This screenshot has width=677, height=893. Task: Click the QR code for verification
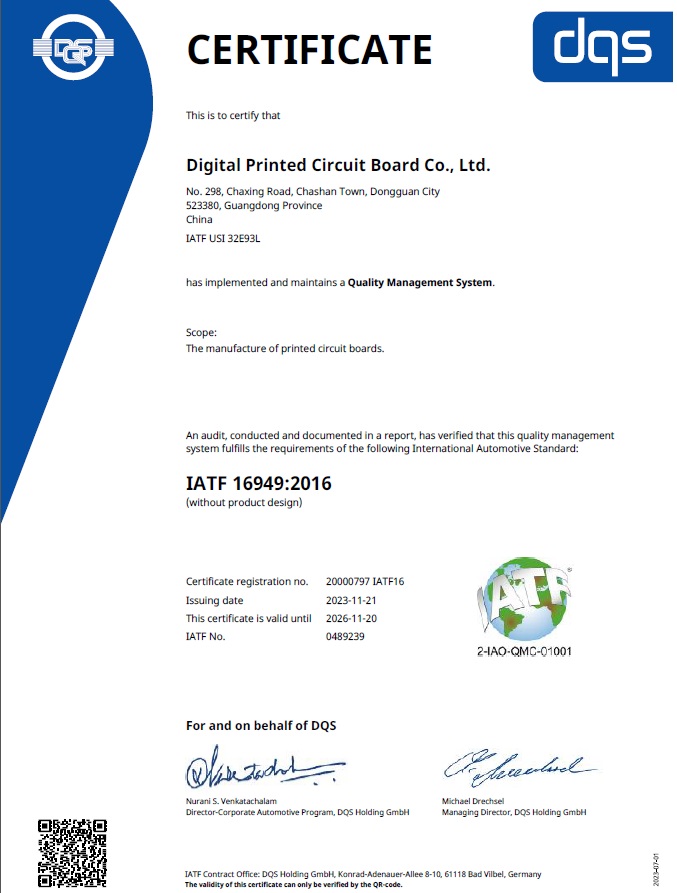tap(72, 852)
